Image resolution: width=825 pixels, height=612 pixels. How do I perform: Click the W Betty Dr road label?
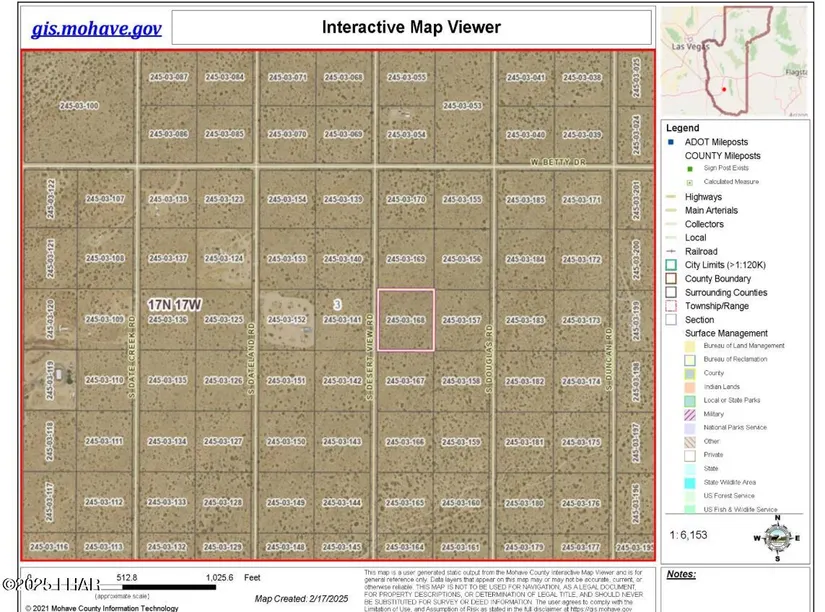pyautogui.click(x=557, y=160)
